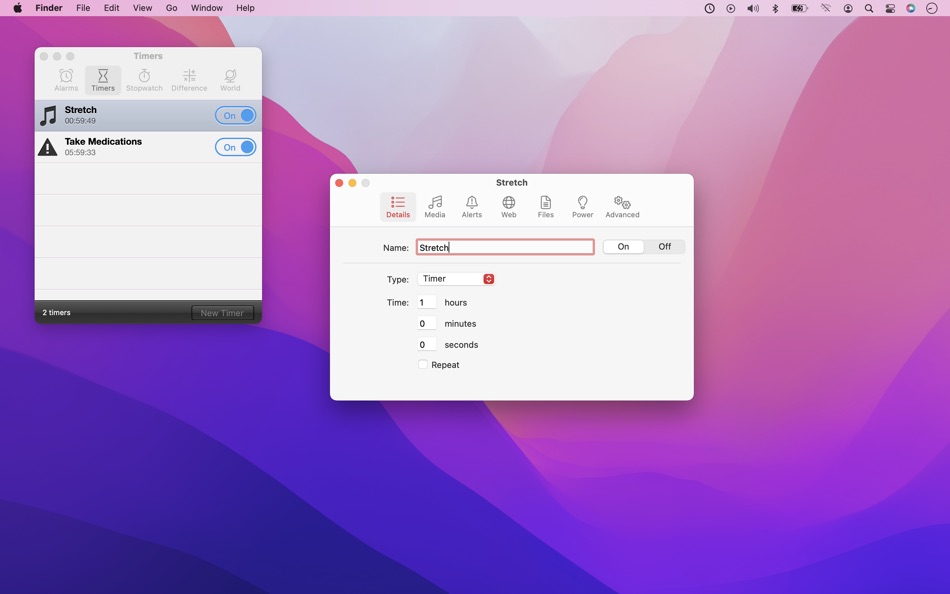Open the World clock view

[229, 79]
